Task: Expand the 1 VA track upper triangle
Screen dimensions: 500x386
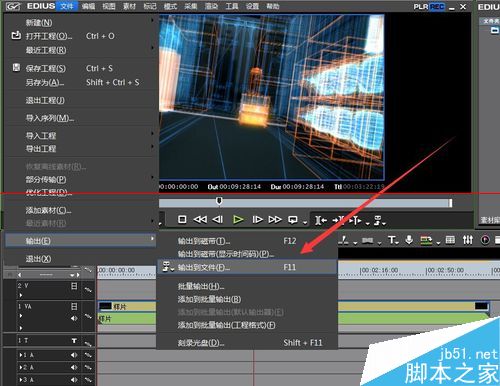Action: click(x=21, y=315)
